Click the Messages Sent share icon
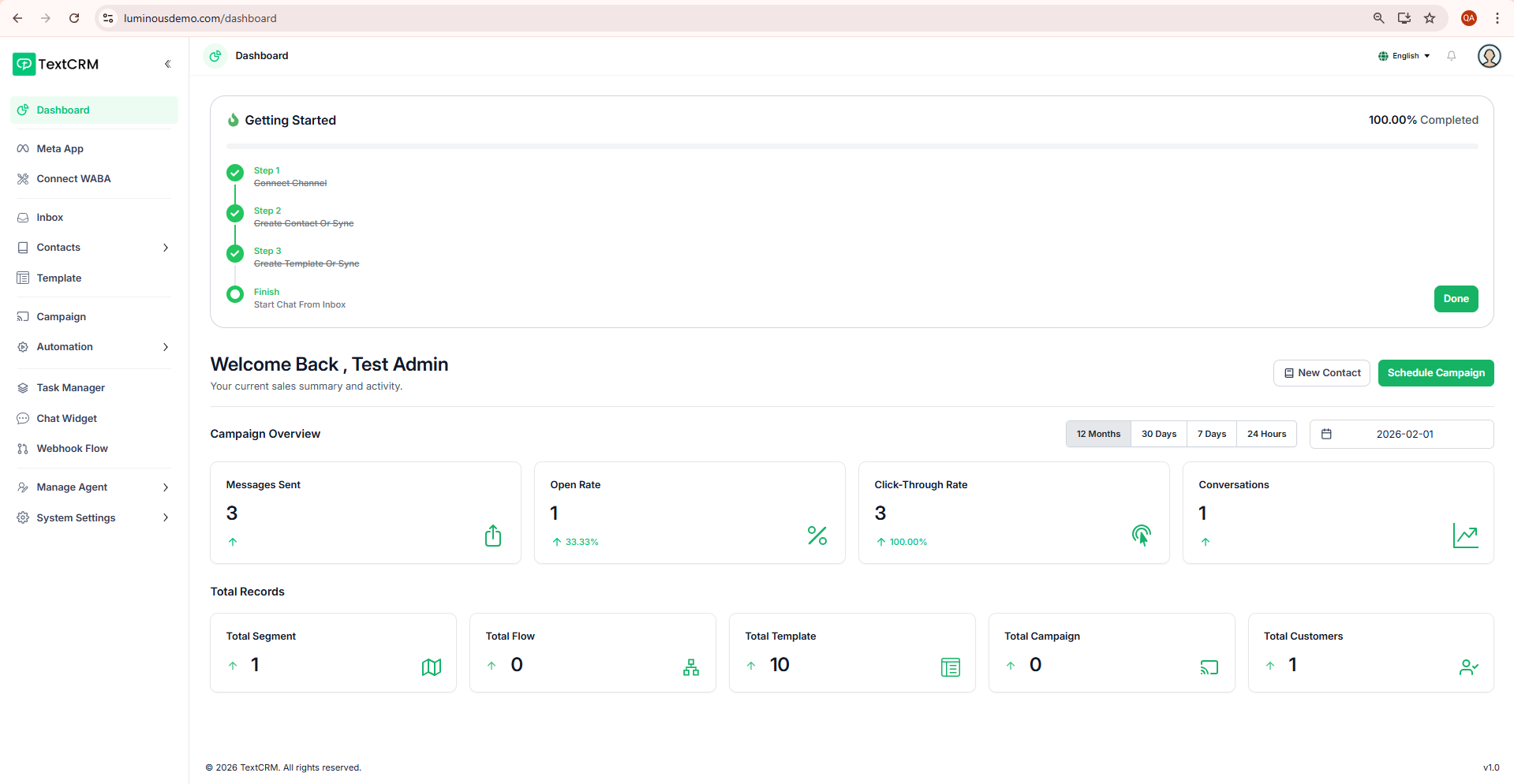 pos(492,536)
